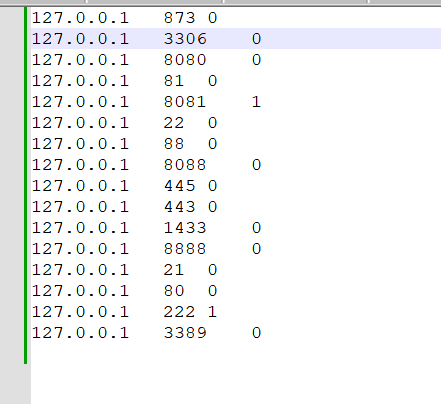Viewport: 441px width, 404px height.
Task: Click port number 8088
Action: 185,165
